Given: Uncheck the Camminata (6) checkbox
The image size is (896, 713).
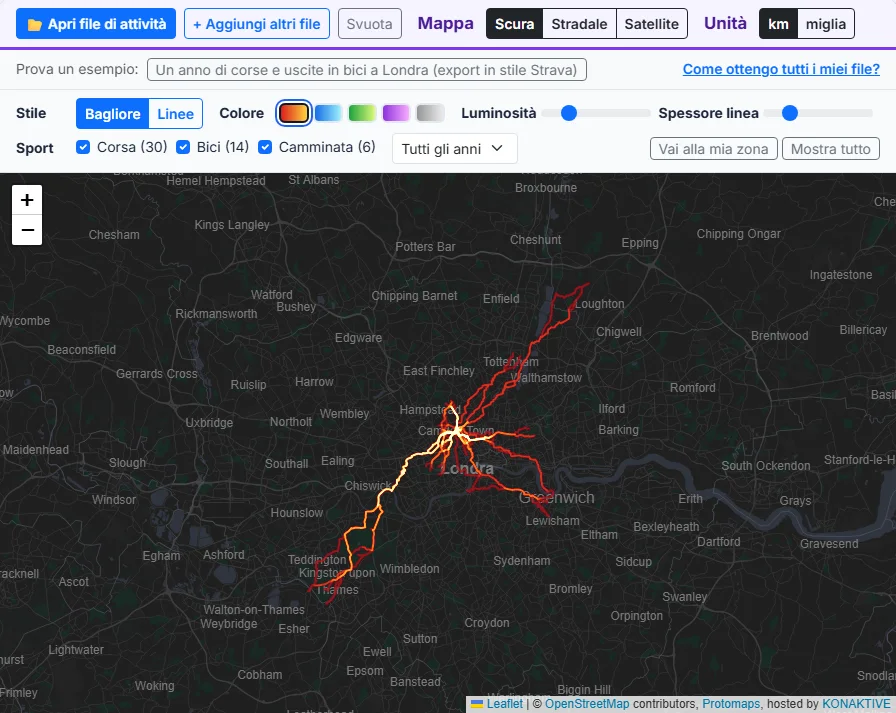Looking at the screenshot, I should point(265,147).
